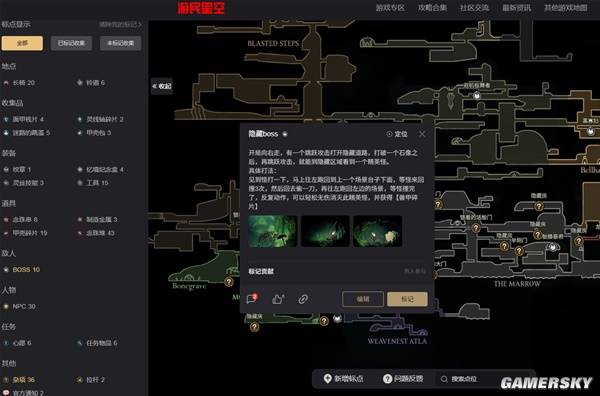Viewport: 600px width, 396px height.
Task: Toggle the 甲壳包 3 filter
Action: (94, 133)
